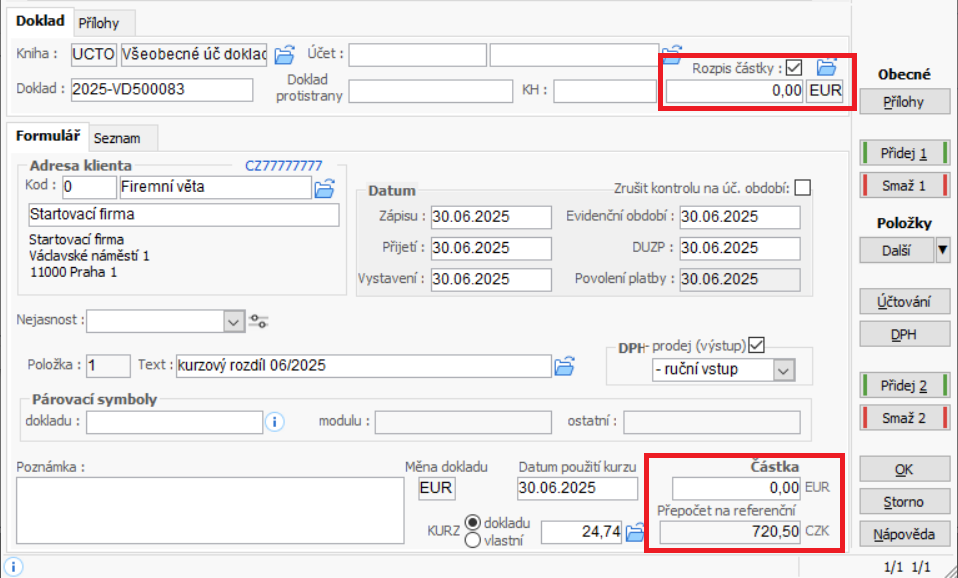958x578 pixels.
Task: Expand the Nejasnost dropdown
Action: pyautogui.click(x=234, y=321)
